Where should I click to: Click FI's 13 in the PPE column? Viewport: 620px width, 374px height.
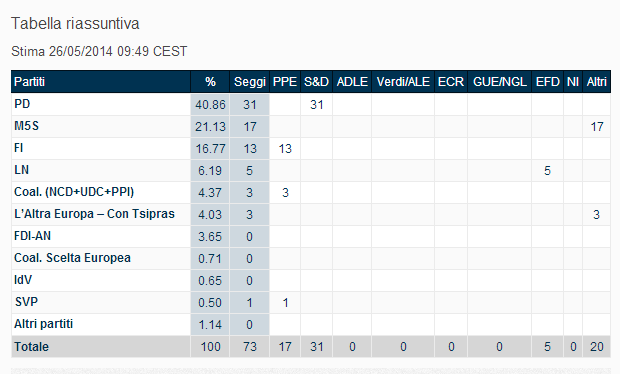[x=285, y=149]
